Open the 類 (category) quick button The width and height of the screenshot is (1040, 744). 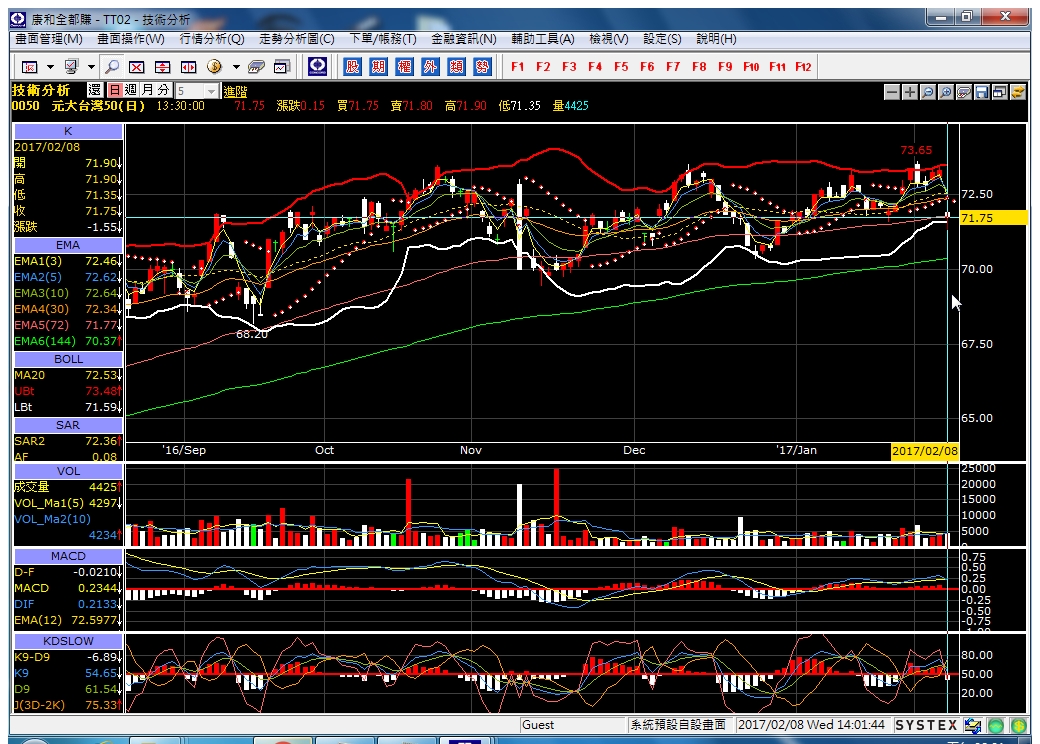456,66
